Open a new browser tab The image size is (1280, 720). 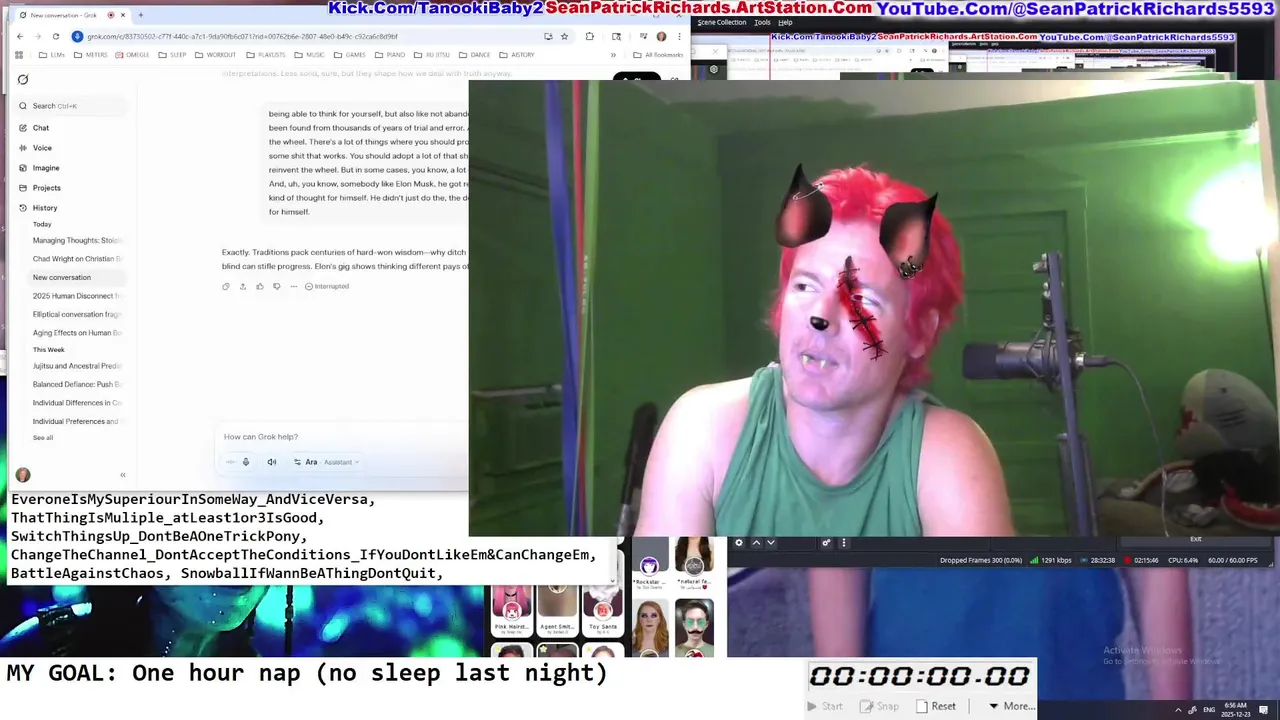[140, 15]
